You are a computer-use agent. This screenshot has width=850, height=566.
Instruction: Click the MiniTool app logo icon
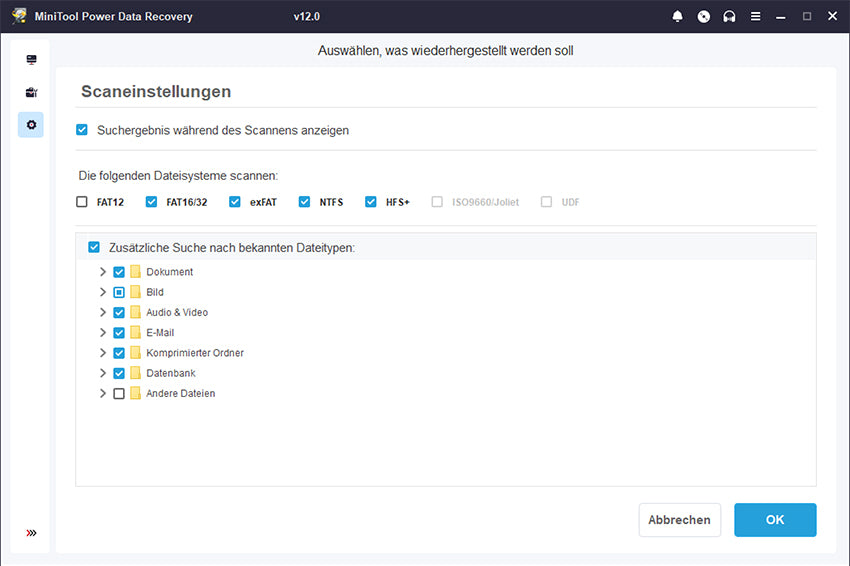click(17, 17)
